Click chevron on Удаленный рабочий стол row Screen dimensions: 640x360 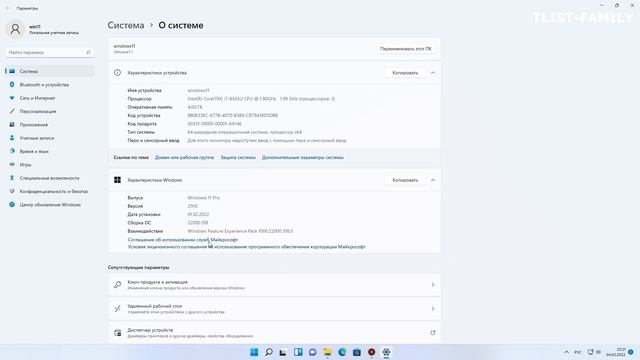pyautogui.click(x=433, y=309)
